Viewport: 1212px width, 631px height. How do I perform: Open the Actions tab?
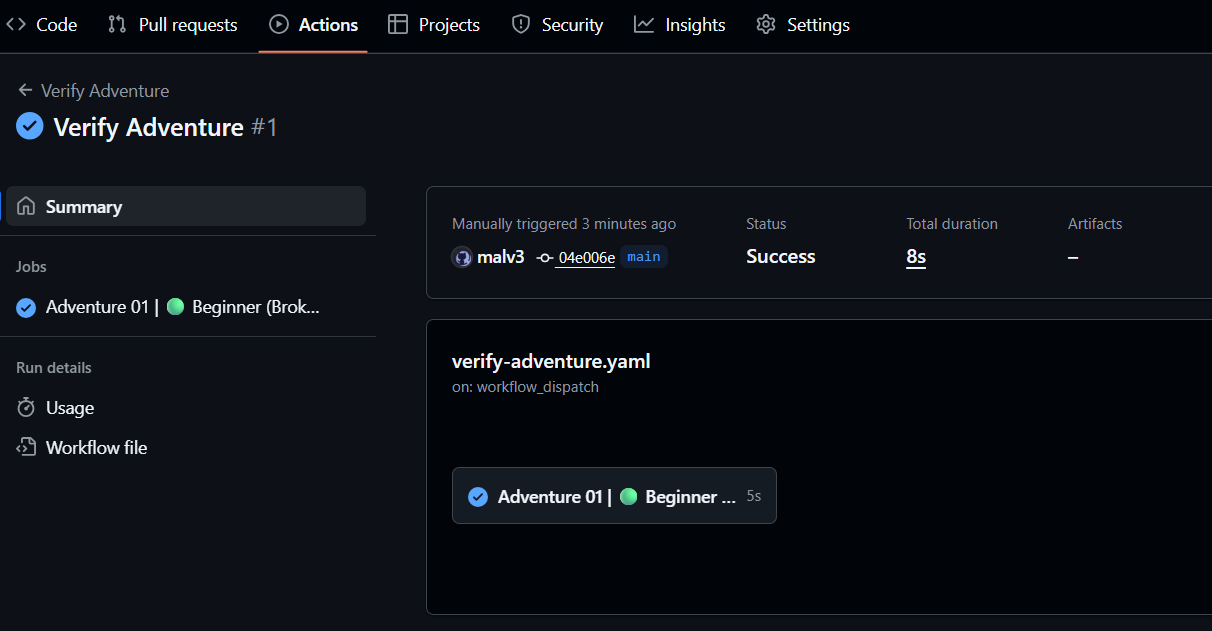tap(313, 25)
